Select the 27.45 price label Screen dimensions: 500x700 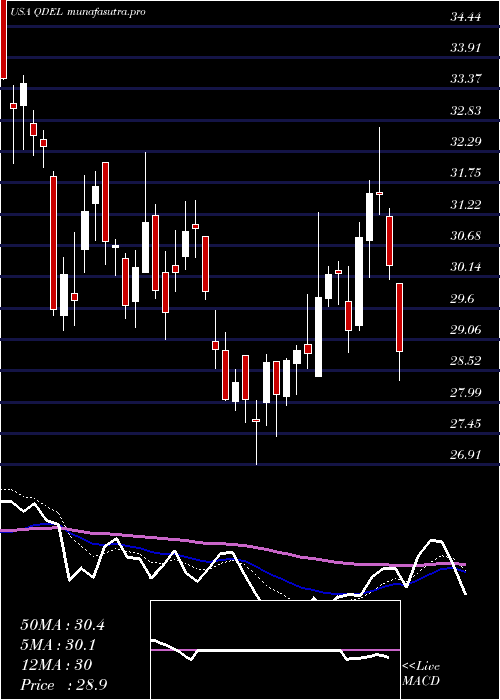pos(466,423)
